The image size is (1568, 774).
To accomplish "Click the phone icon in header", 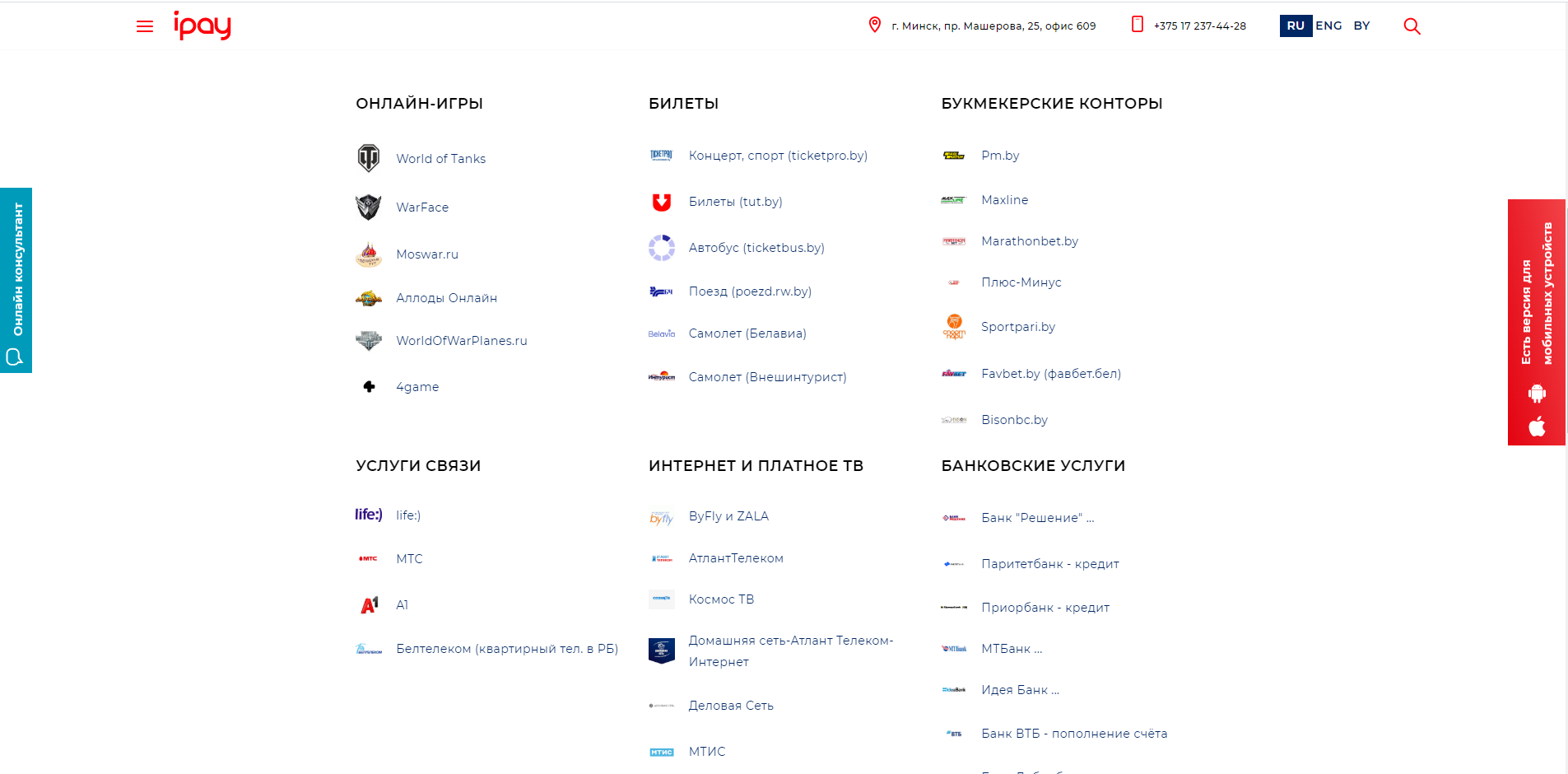I will click(x=1138, y=25).
